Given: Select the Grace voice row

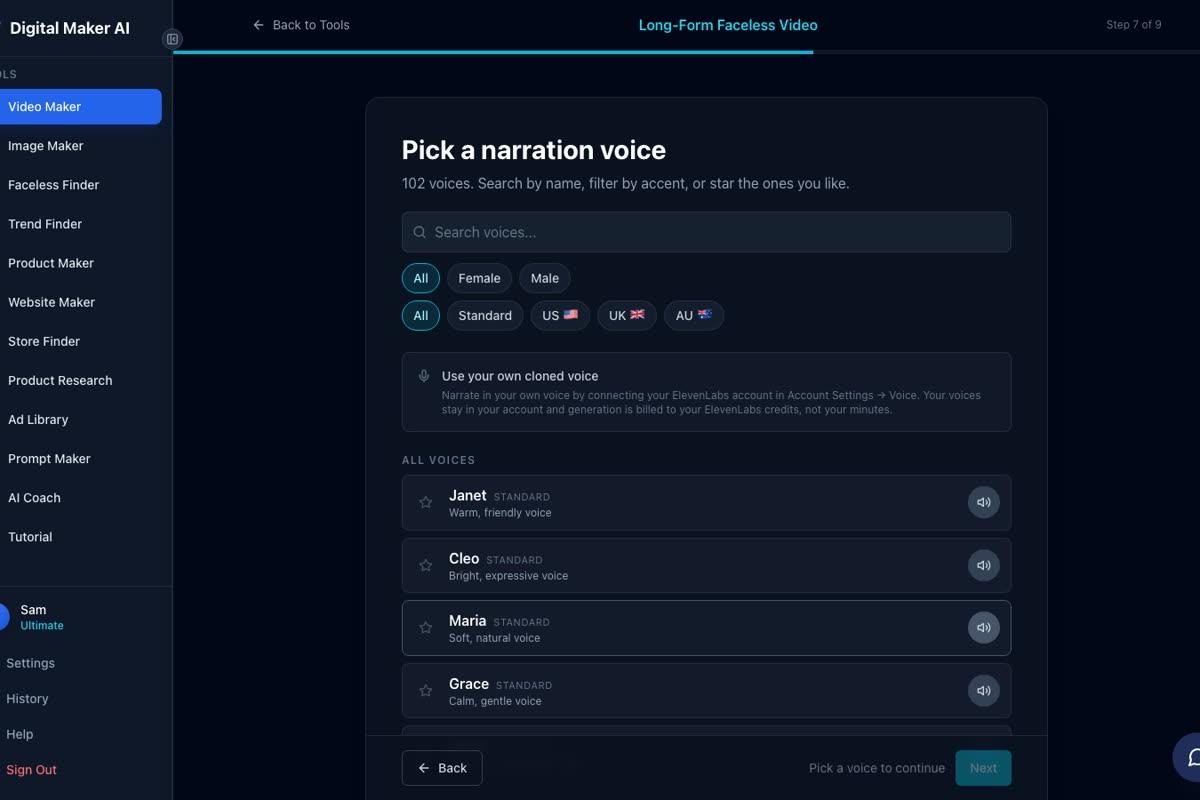Looking at the screenshot, I should [706, 691].
